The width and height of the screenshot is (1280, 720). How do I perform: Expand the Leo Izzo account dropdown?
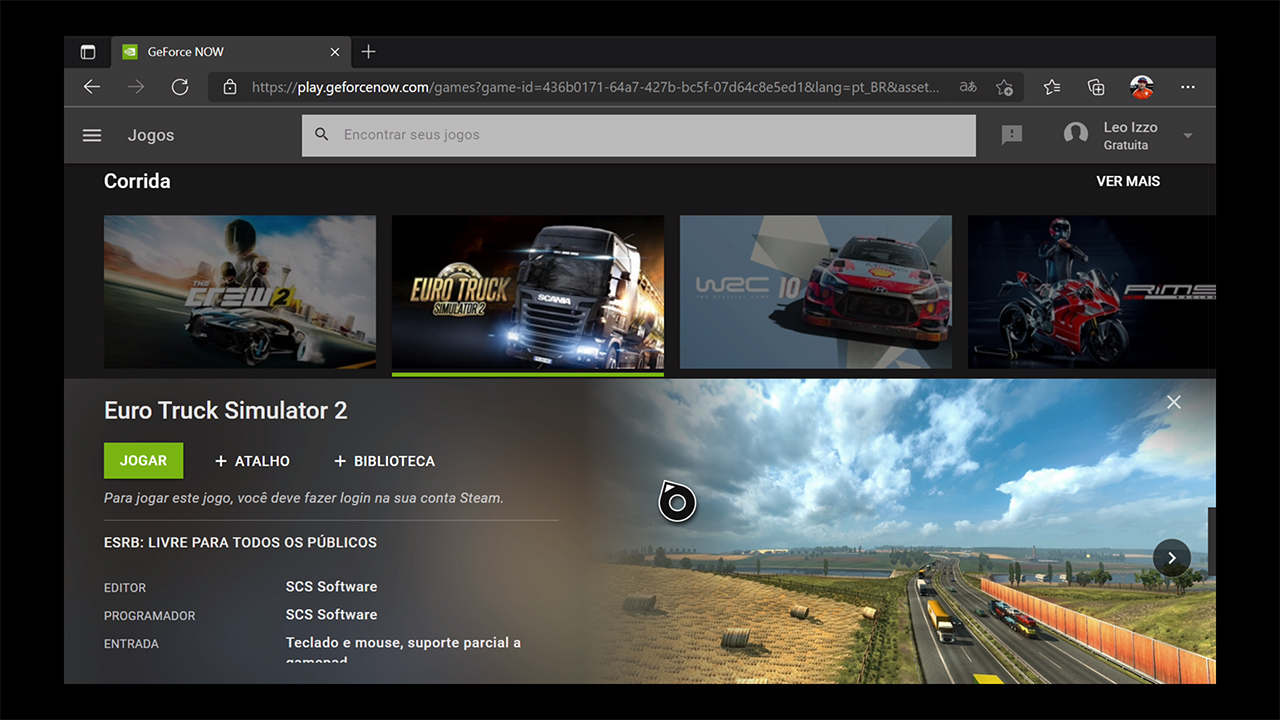point(1188,136)
